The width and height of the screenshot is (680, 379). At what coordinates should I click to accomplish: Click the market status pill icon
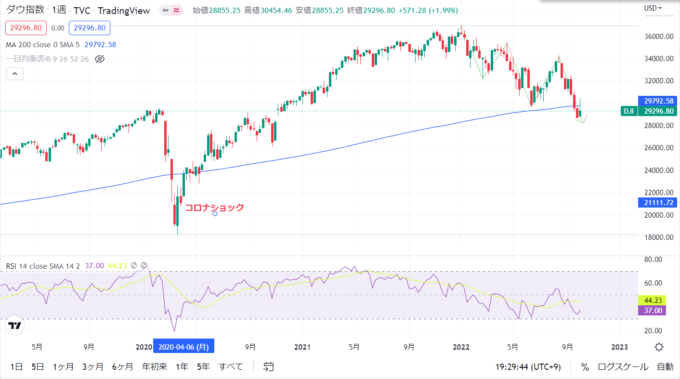pos(171,10)
